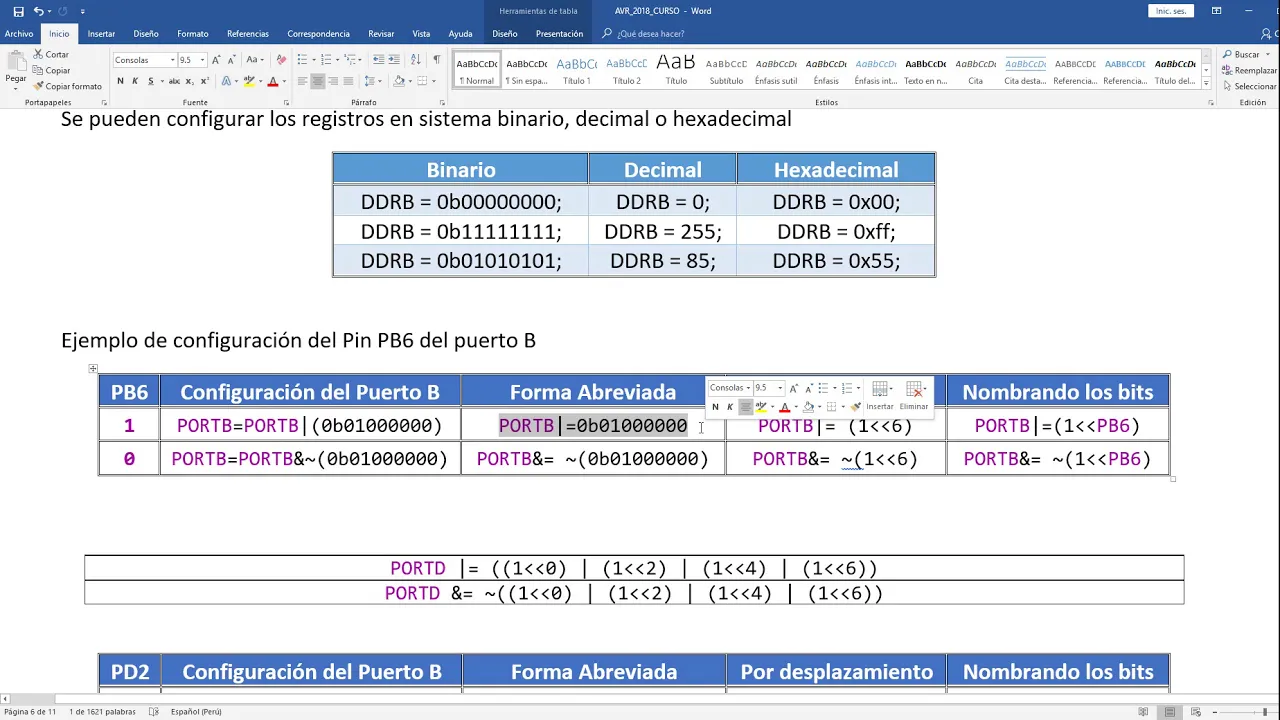This screenshot has width=1280, height=720.
Task: Increase paragraph indent
Action: click(394, 60)
